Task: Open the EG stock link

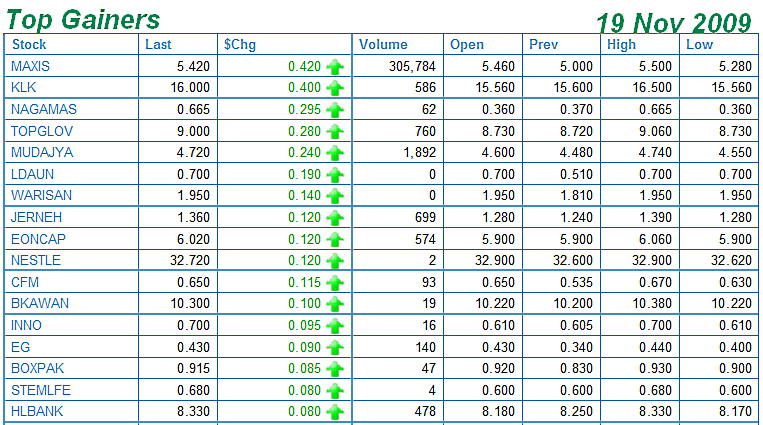Action: (20, 347)
